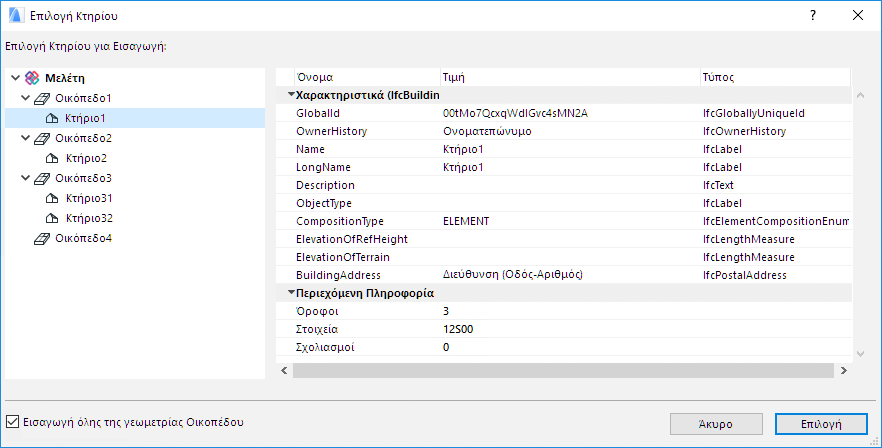The height and width of the screenshot is (448, 882).
Task: Click the Ονοματεπώνυμο value
Action: 487,131
